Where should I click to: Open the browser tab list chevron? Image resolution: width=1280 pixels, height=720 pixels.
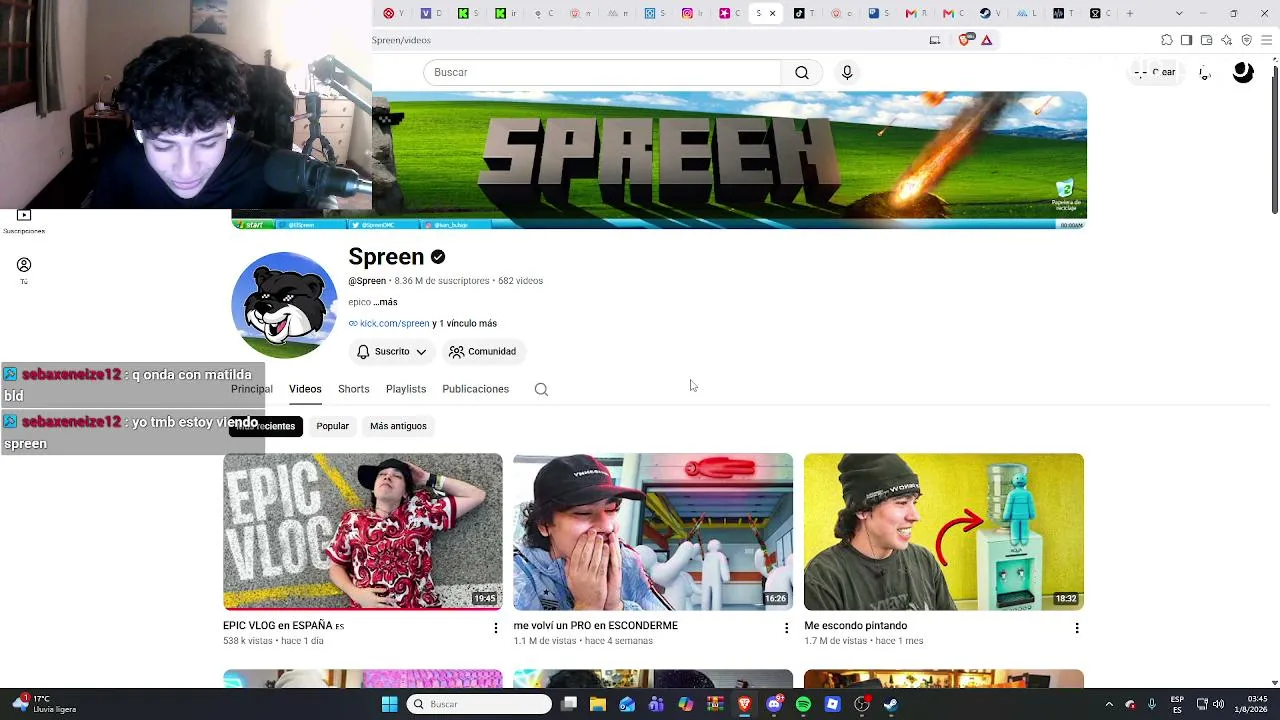tap(1179, 13)
